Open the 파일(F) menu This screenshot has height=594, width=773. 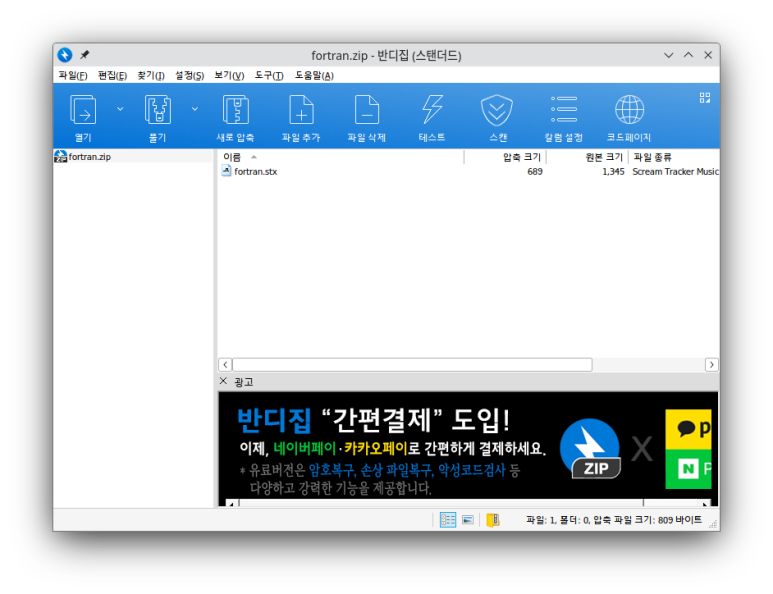point(72,75)
